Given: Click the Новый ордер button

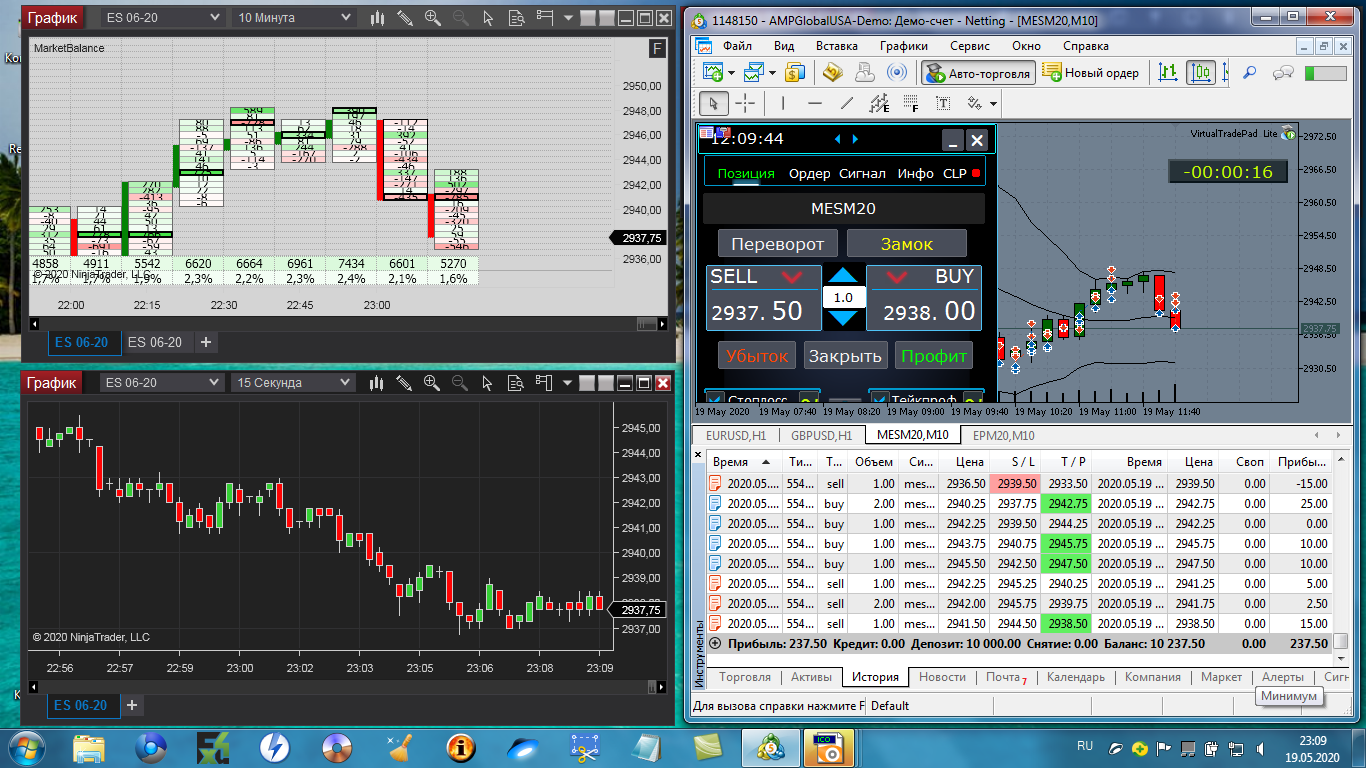Looking at the screenshot, I should tap(1091, 72).
